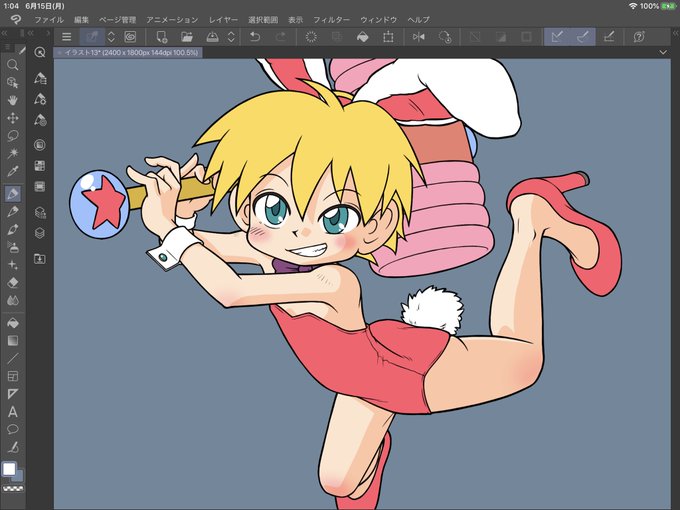Select the Frame border tool

tap(13, 376)
